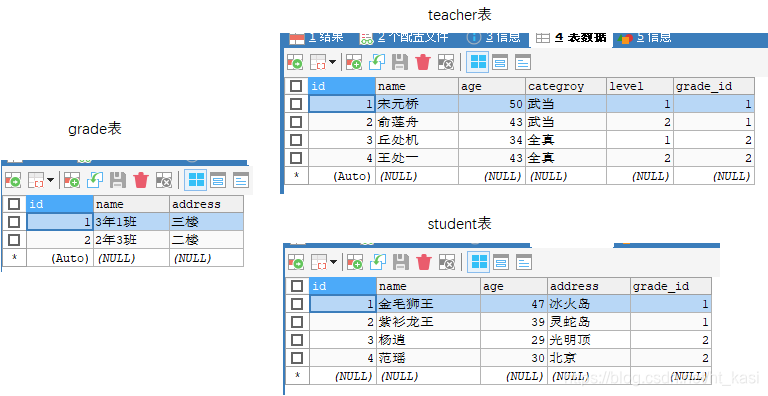This screenshot has width=768, height=396.
Task: Click the floppy save icon in student toolbar
Action: [401, 262]
